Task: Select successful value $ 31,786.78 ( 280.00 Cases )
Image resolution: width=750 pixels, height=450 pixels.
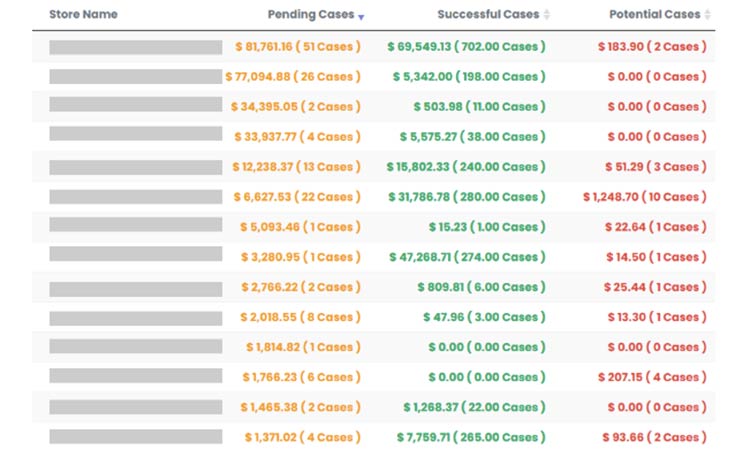Action: 467,197
